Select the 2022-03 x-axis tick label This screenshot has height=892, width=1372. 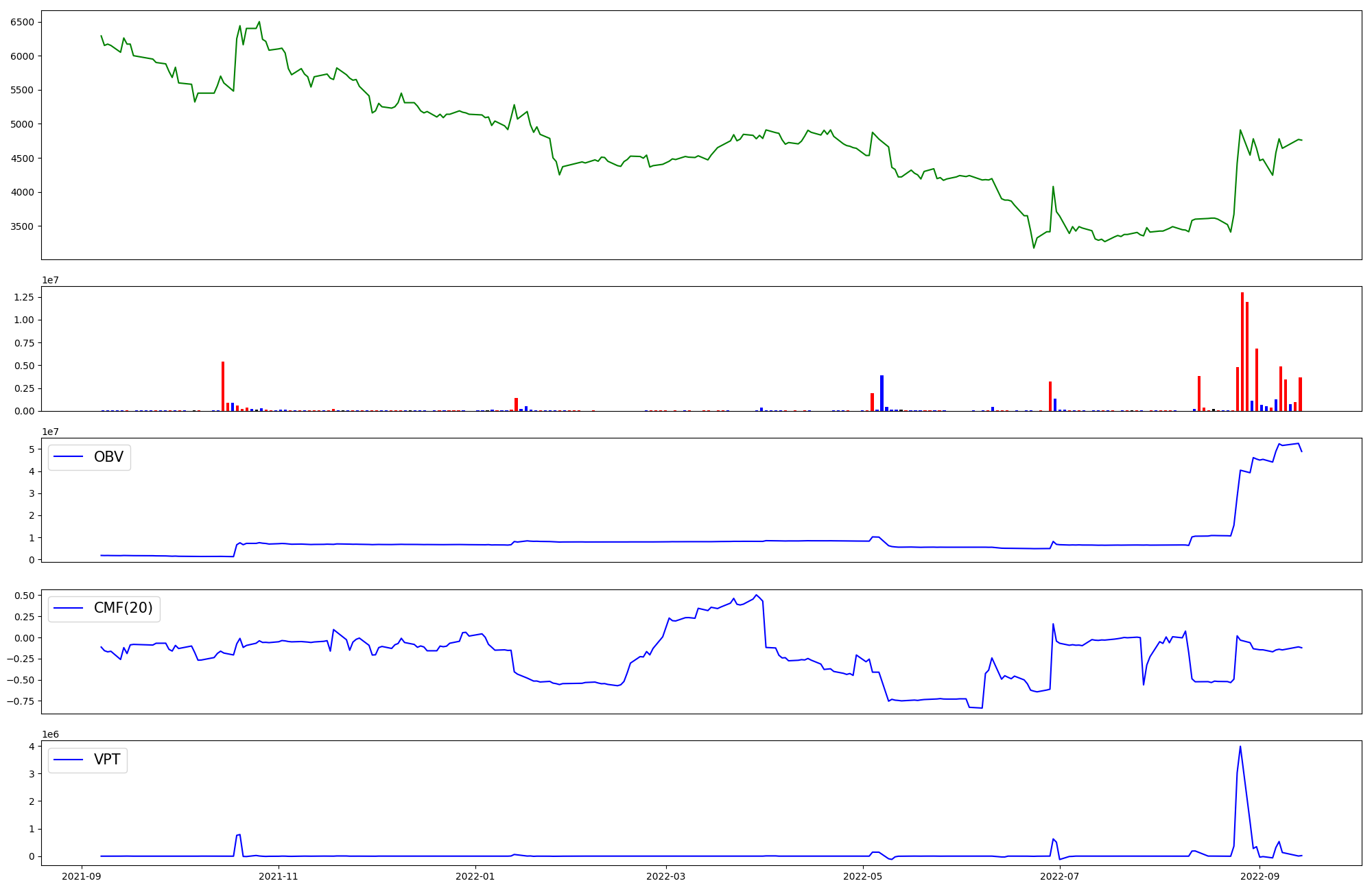coord(665,876)
